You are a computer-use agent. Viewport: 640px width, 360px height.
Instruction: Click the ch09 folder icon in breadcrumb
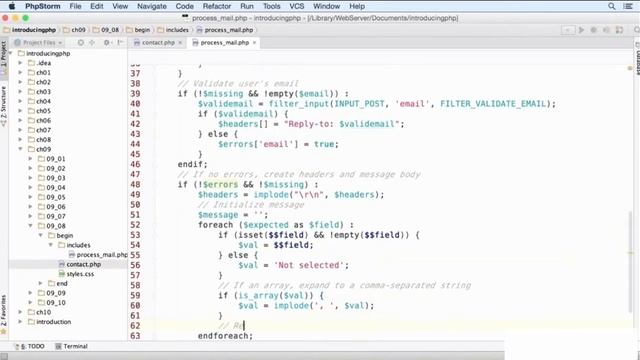click(x=67, y=30)
